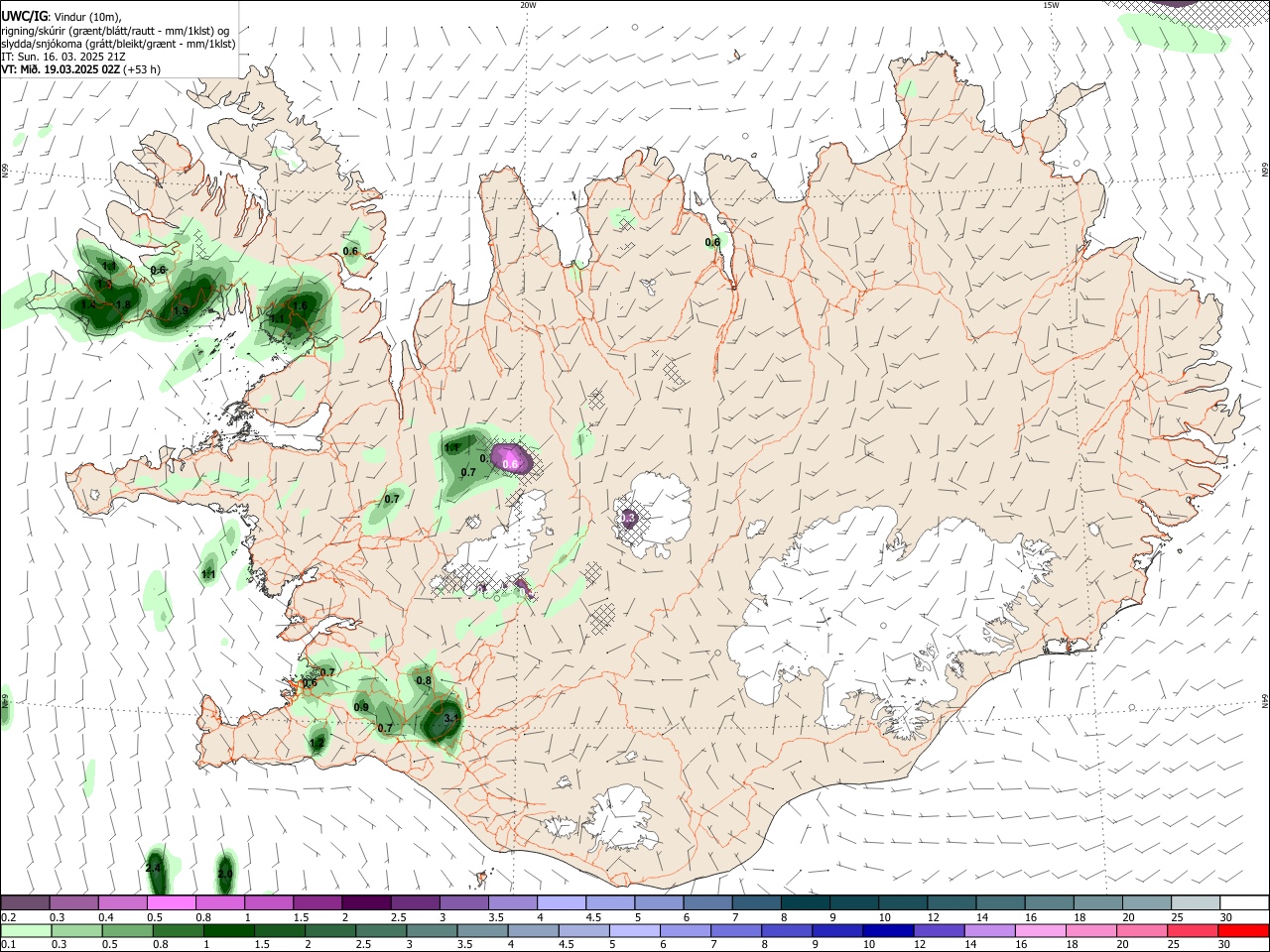
Task: Select bottom-row dark green swatch between 1 and 1.5
Action: [228, 930]
